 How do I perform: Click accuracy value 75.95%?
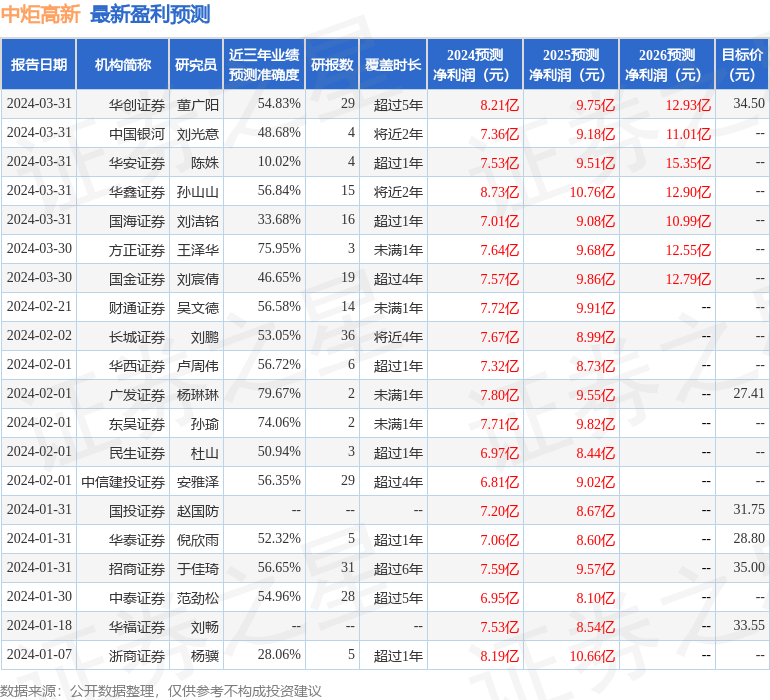coord(279,249)
